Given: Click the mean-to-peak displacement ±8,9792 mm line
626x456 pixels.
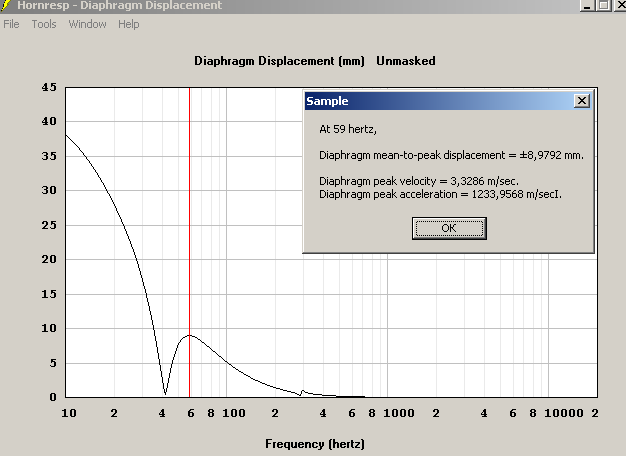Looking at the screenshot, I should click(x=451, y=155).
